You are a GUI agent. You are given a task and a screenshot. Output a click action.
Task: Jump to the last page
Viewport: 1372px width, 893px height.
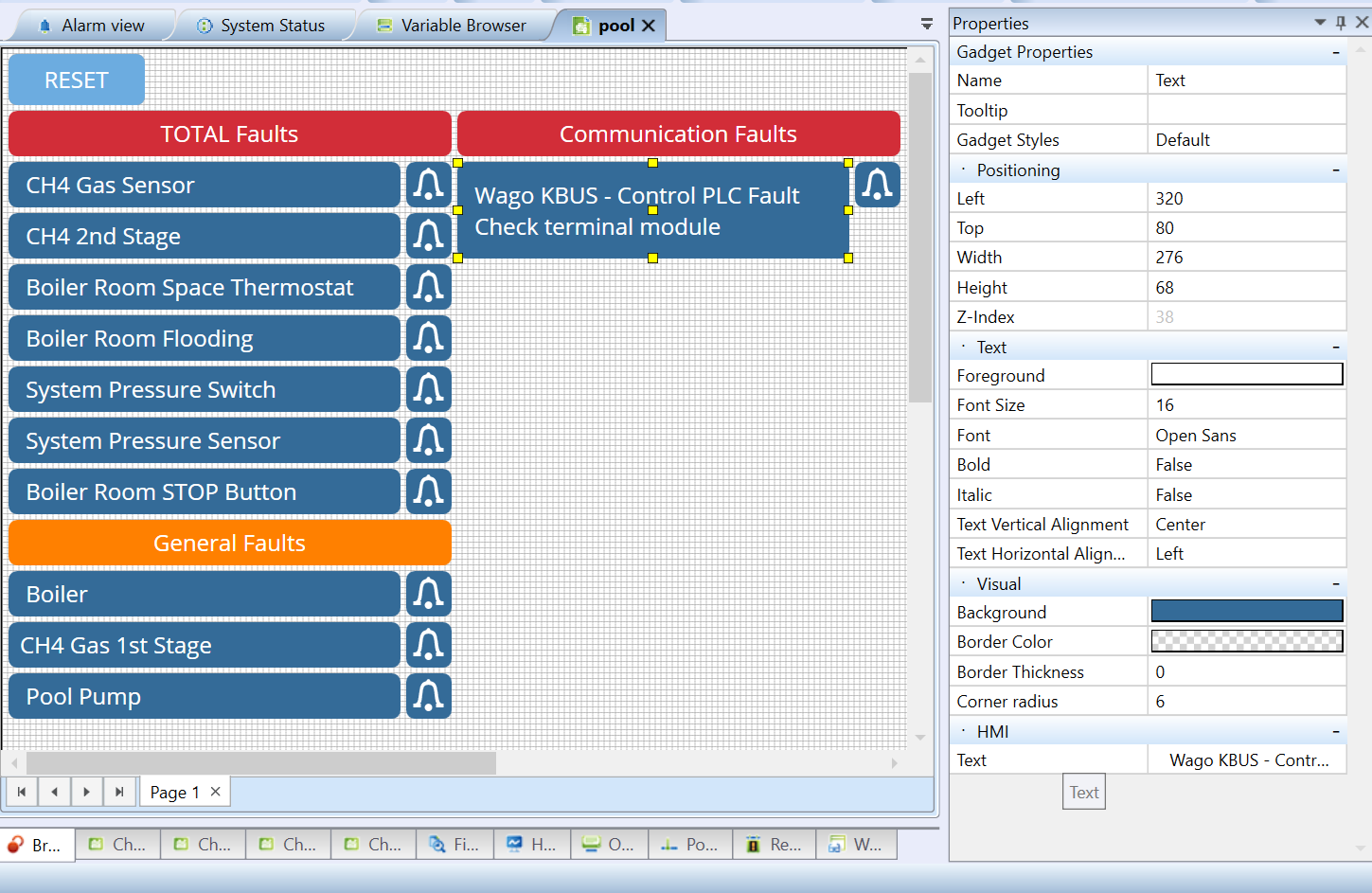point(118,792)
